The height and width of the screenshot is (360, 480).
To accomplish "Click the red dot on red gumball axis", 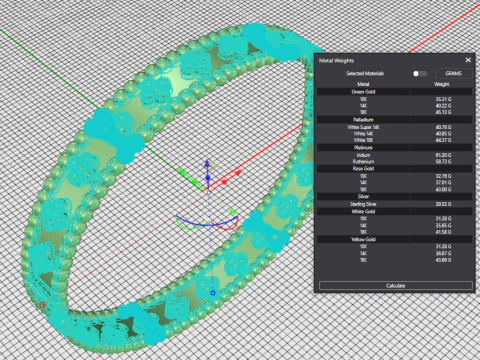I will [x=224, y=182].
